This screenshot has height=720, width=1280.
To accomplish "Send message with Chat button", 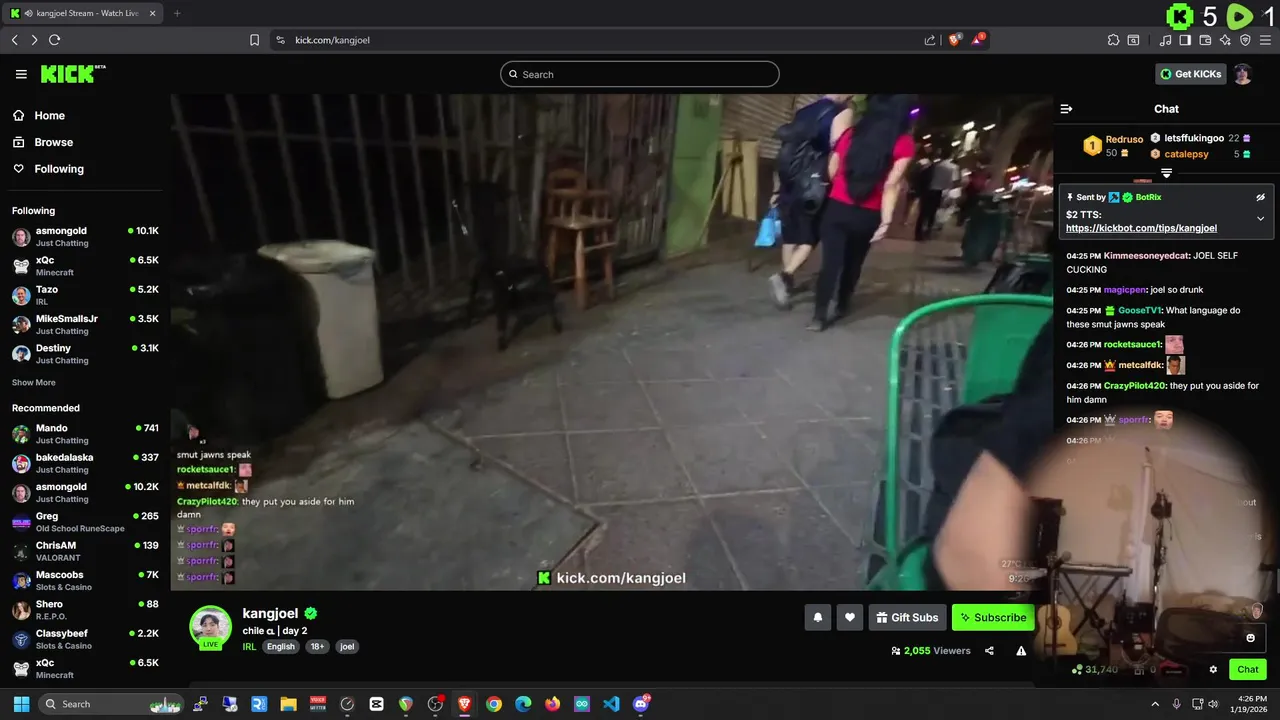I will tap(1248, 670).
